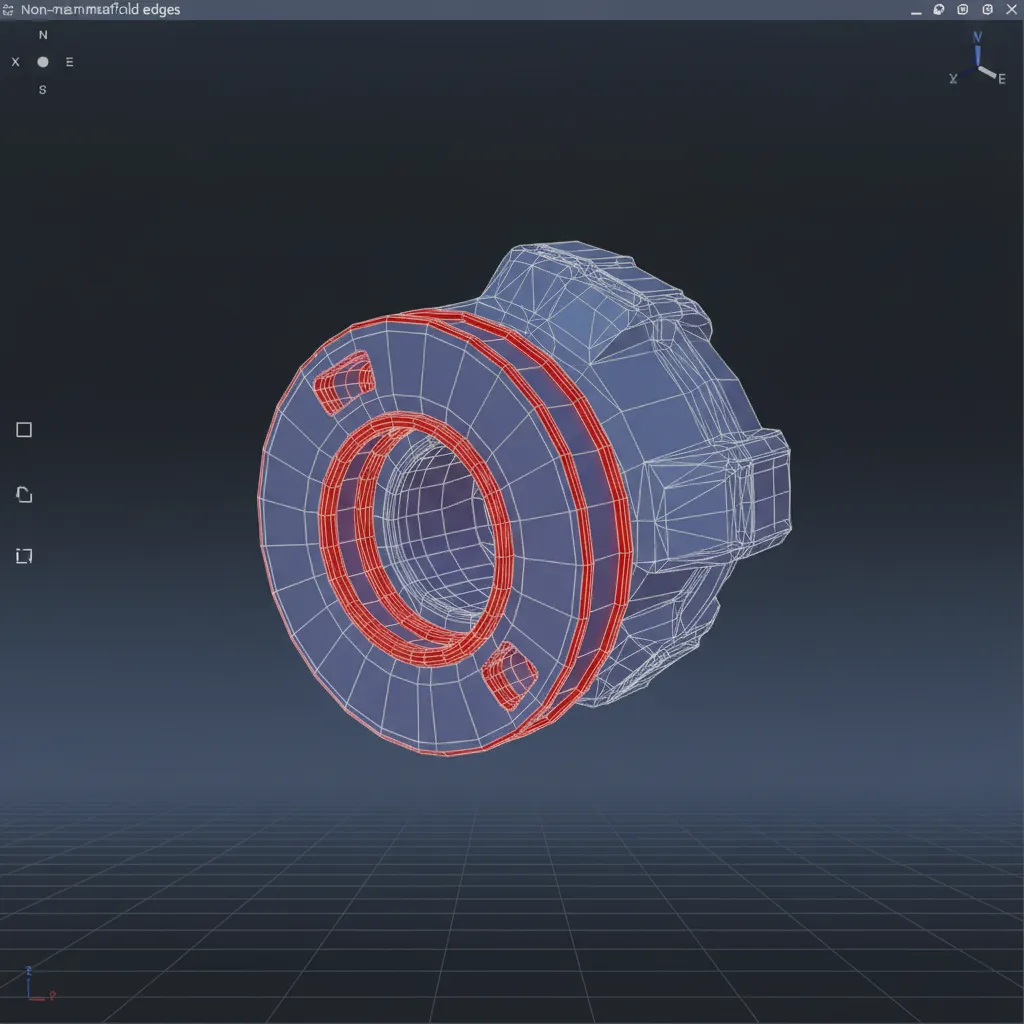The image size is (1024, 1024).
Task: Select the rectangular selection tool in sidebar
Action: click(x=23, y=430)
